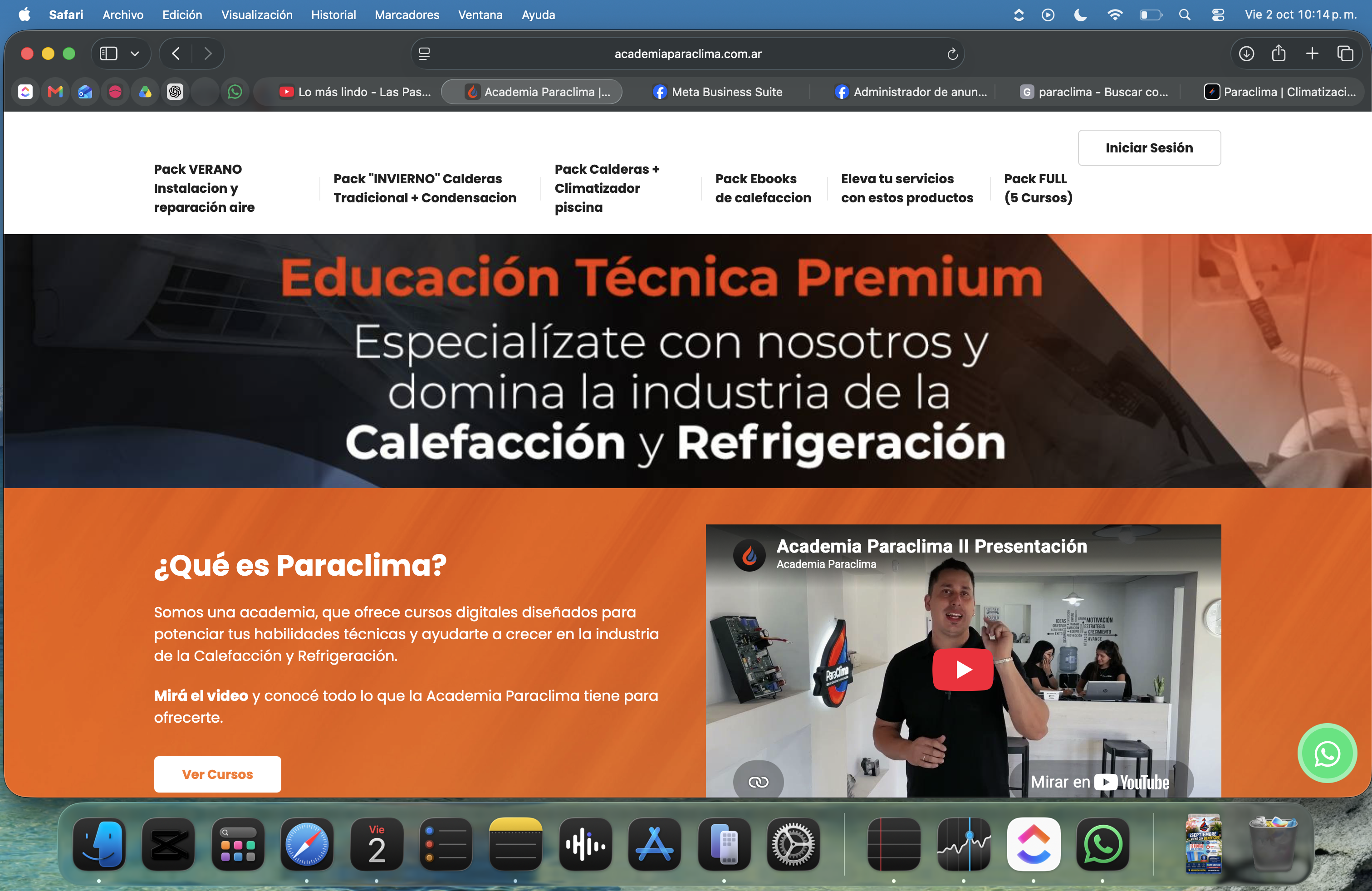Open sidebar options dropdown chevron

[x=135, y=54]
